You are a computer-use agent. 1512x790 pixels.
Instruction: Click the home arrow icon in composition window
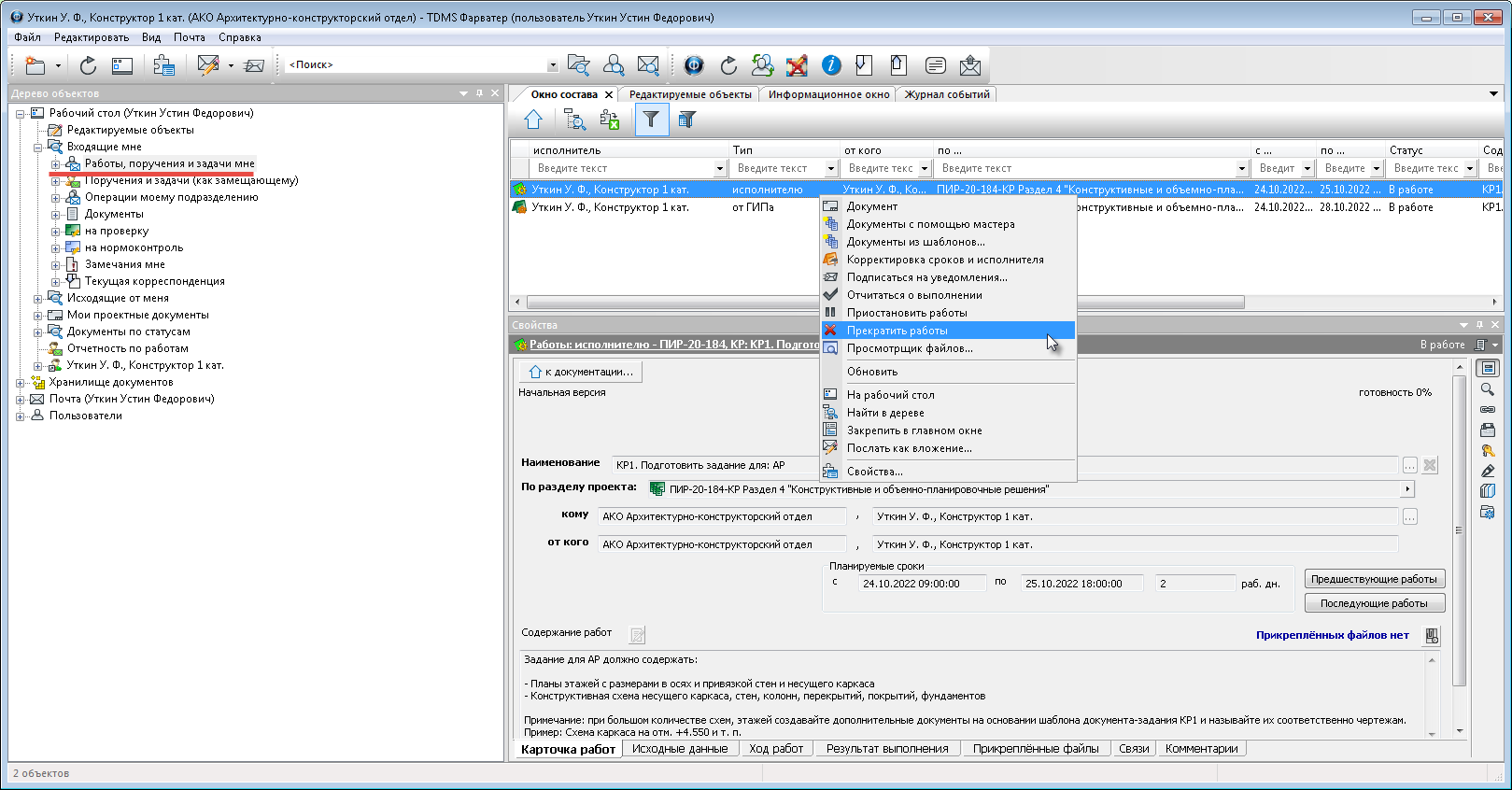533,120
